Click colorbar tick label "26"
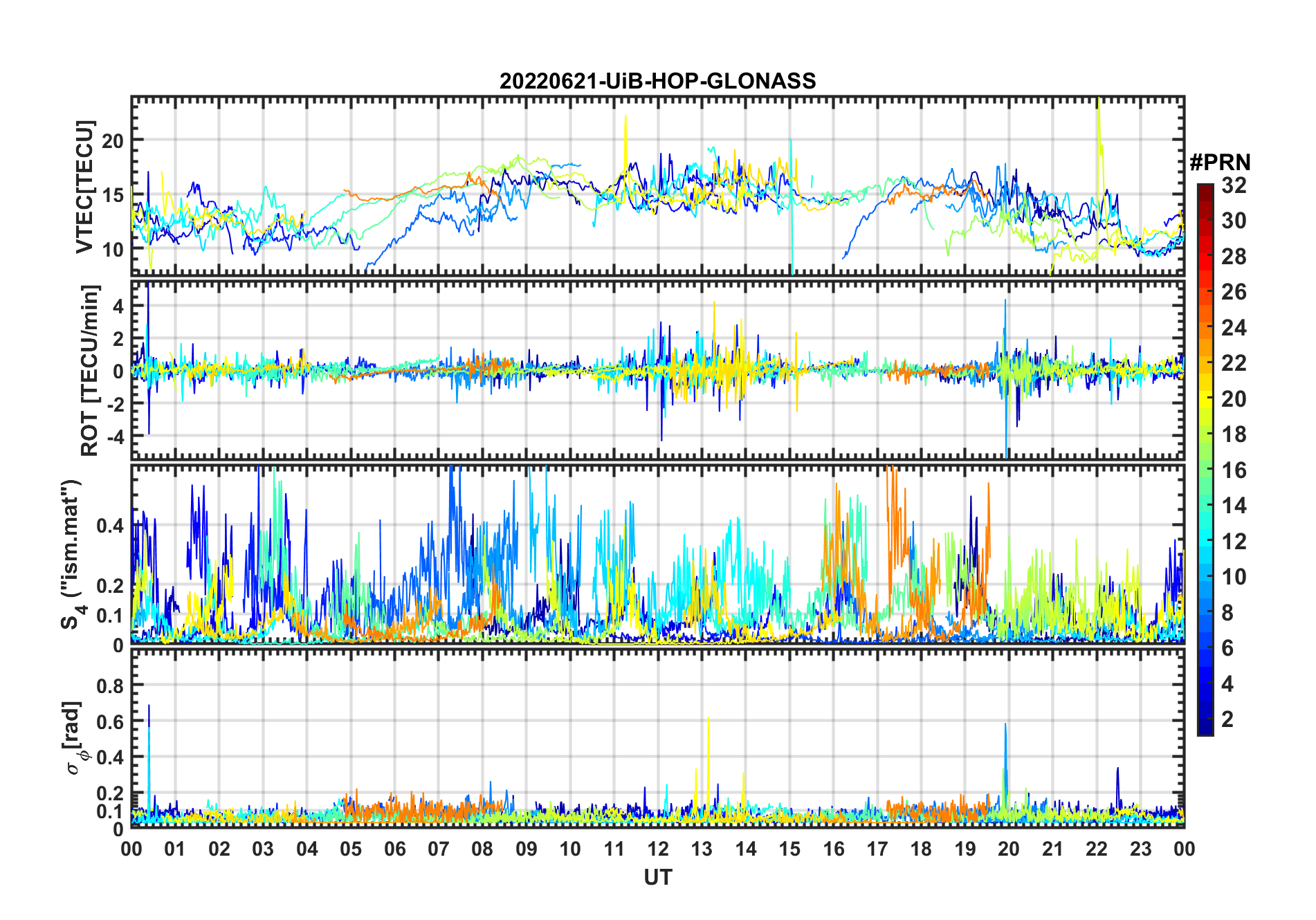Image resolution: width=1316 pixels, height=920 pixels. pyautogui.click(x=1234, y=292)
